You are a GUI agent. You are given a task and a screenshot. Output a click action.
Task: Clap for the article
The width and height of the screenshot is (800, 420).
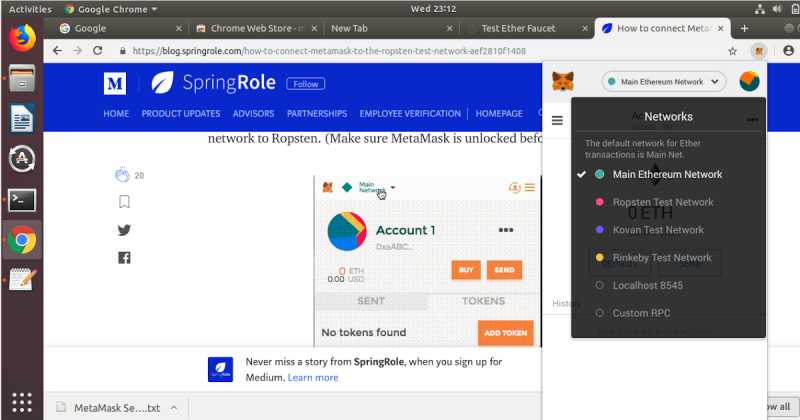[122, 175]
